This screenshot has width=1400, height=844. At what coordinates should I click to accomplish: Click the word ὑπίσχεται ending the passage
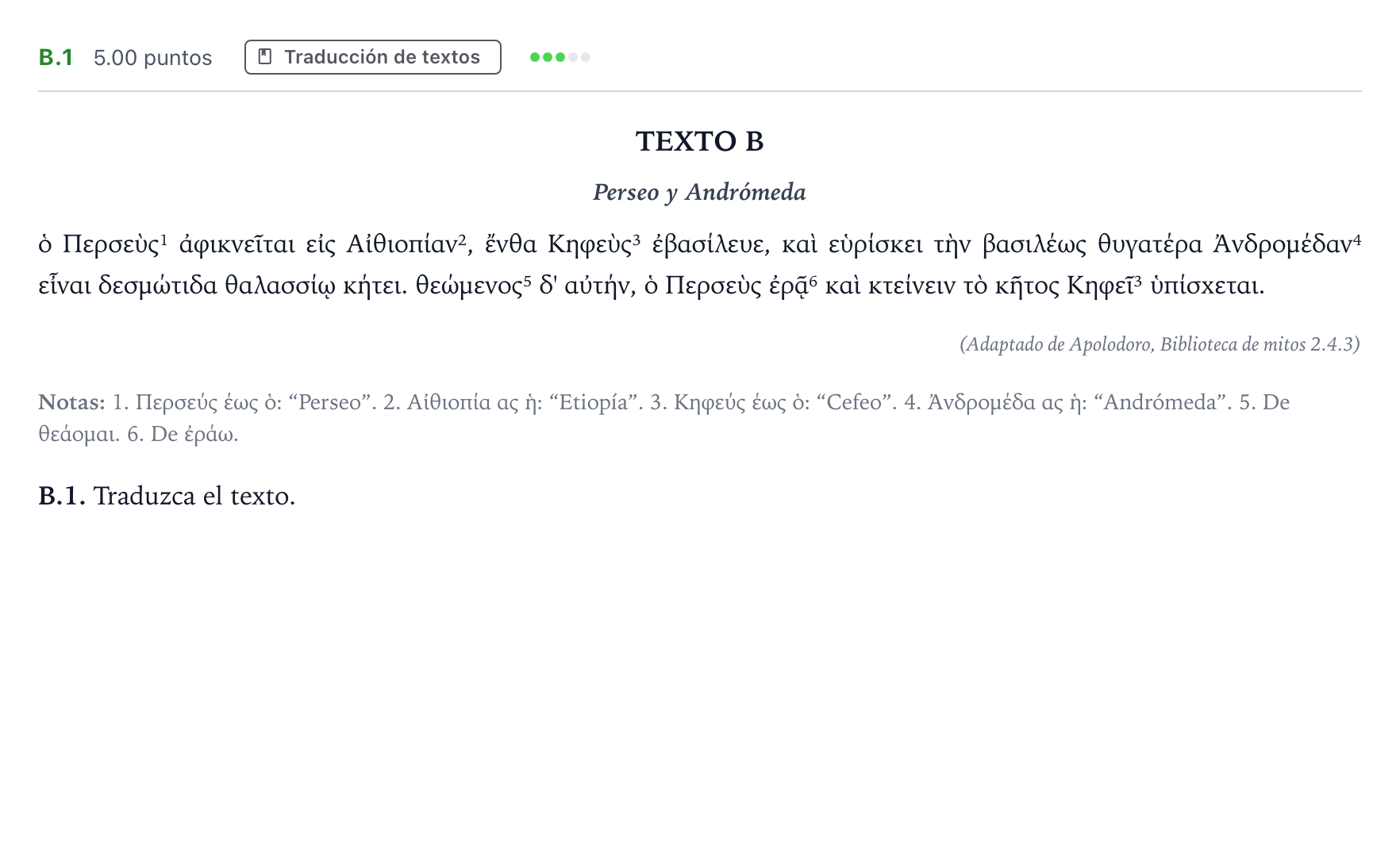tap(1206, 285)
